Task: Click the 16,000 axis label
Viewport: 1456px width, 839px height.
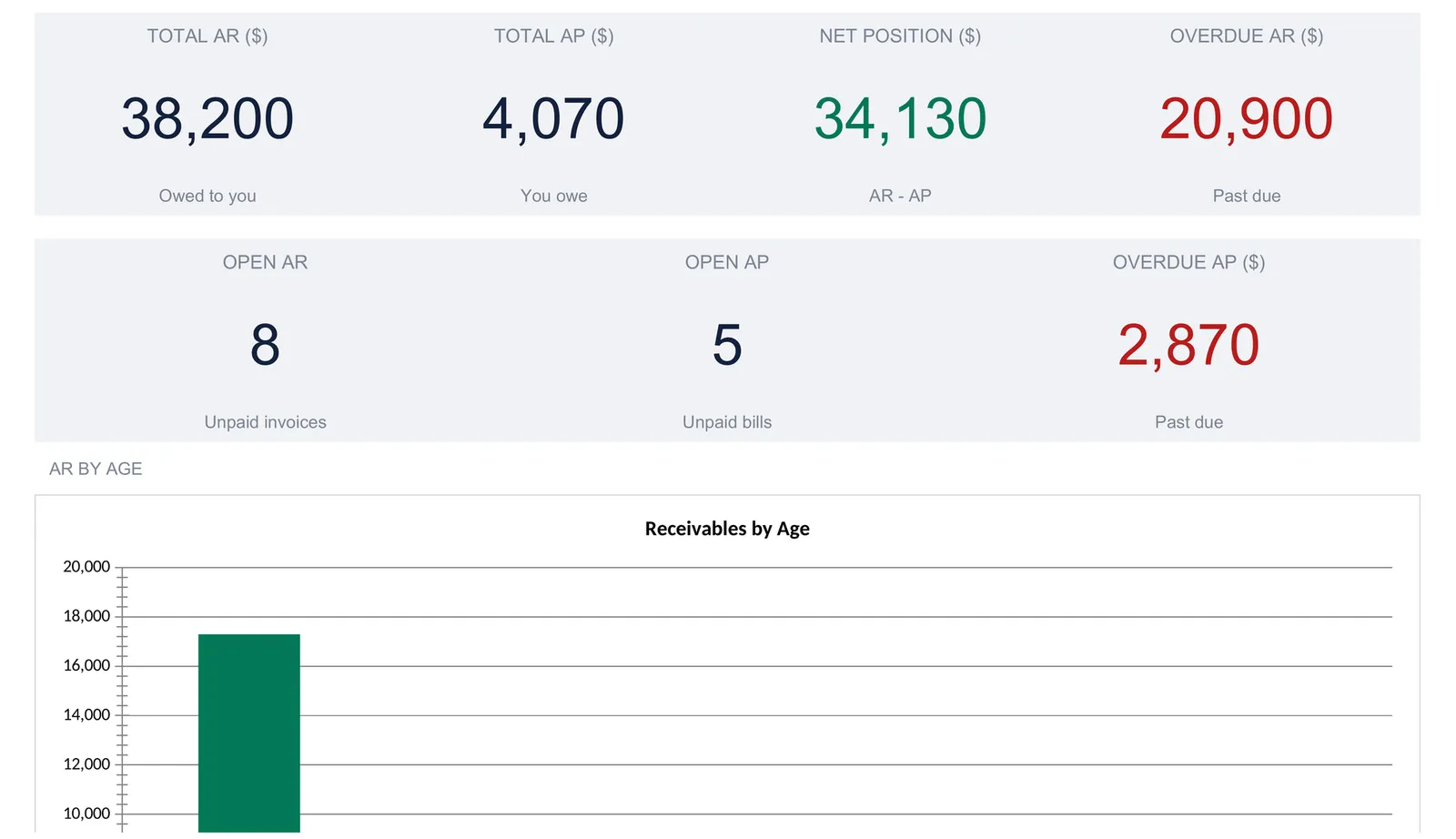Action: coord(86,665)
